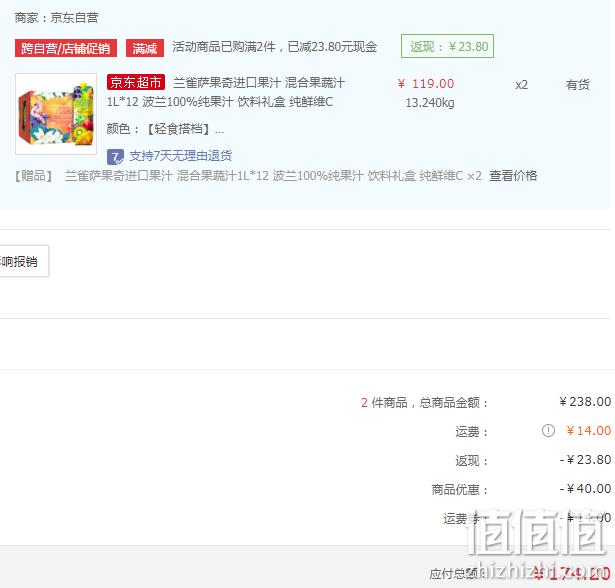Select the 影响报销 button
Viewport: 615px width, 588px height.
24,261
